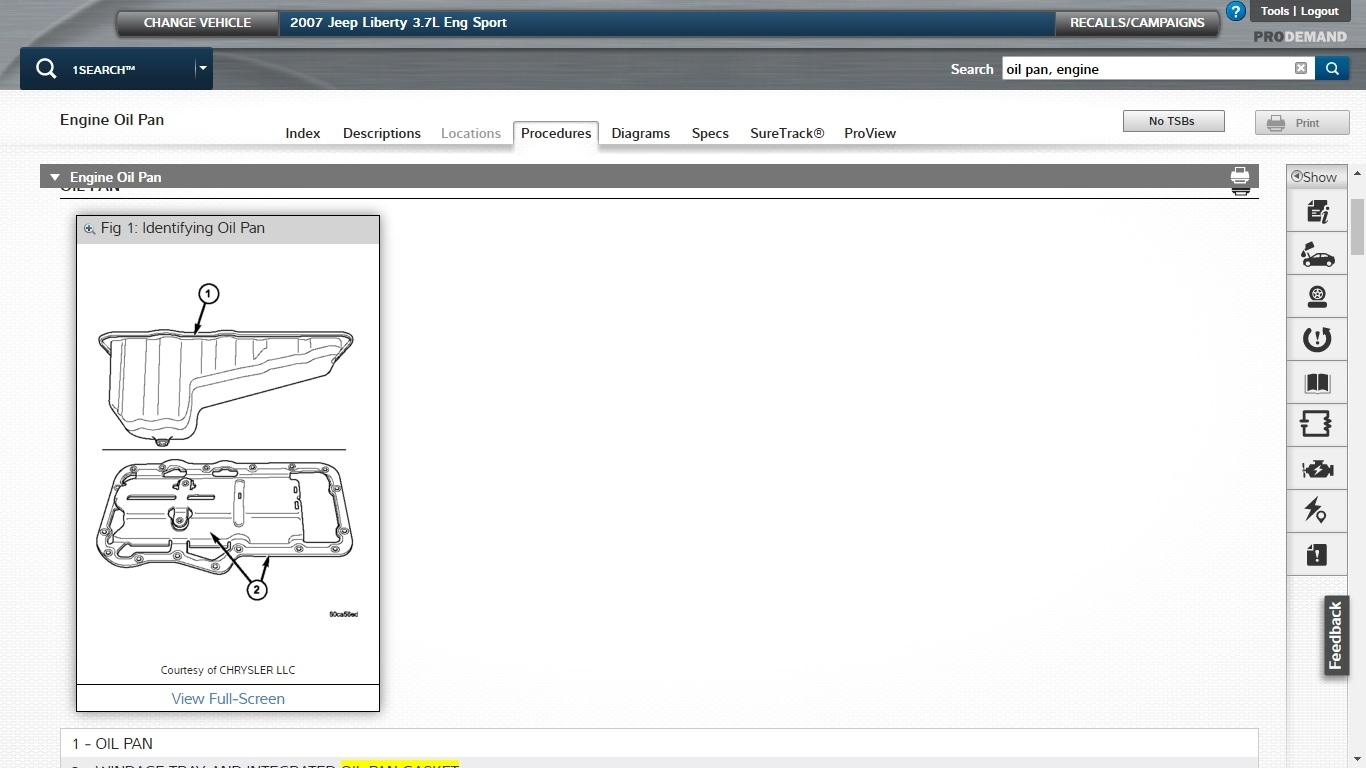Click the 1Search magnifying glass icon
The width and height of the screenshot is (1366, 768).
click(x=46, y=68)
